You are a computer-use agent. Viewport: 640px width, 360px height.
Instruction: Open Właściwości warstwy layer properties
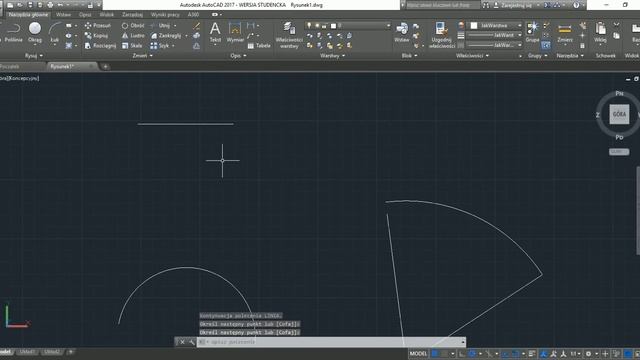tap(289, 35)
